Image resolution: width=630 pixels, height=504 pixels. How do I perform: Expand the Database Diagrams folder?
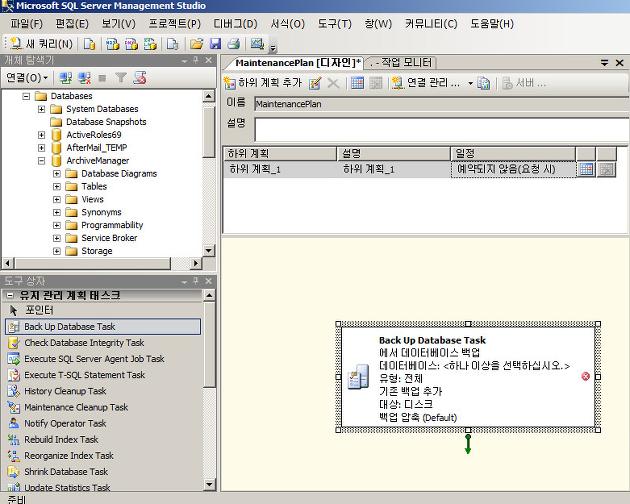click(57, 174)
